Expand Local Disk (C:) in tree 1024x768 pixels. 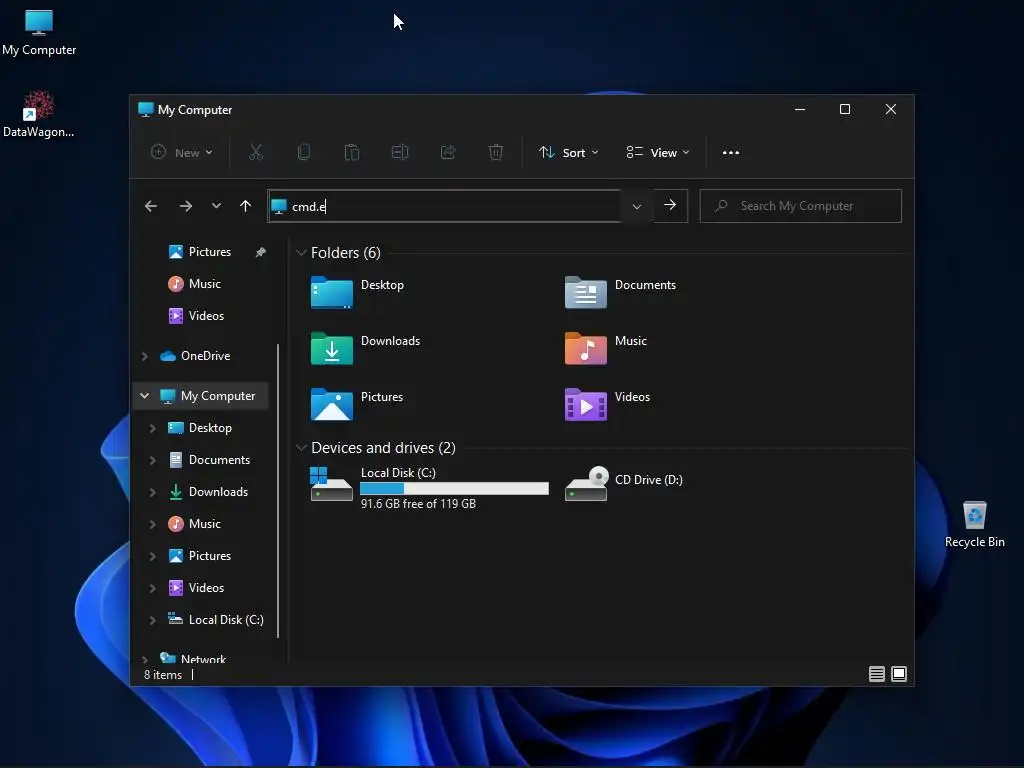152,620
